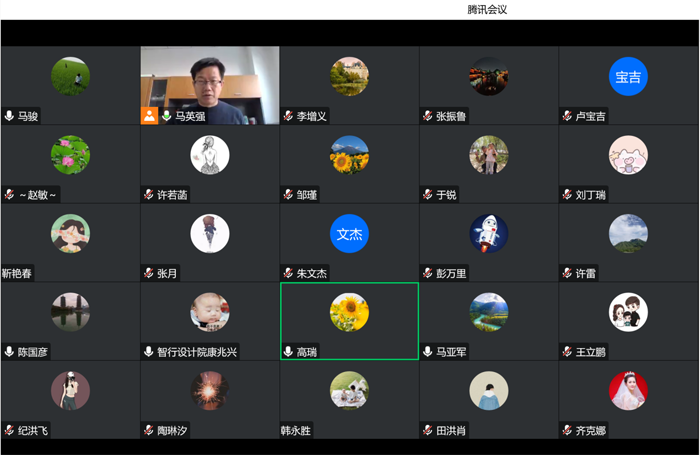Select 刘丁瑞's pink pig avatar

628,155
